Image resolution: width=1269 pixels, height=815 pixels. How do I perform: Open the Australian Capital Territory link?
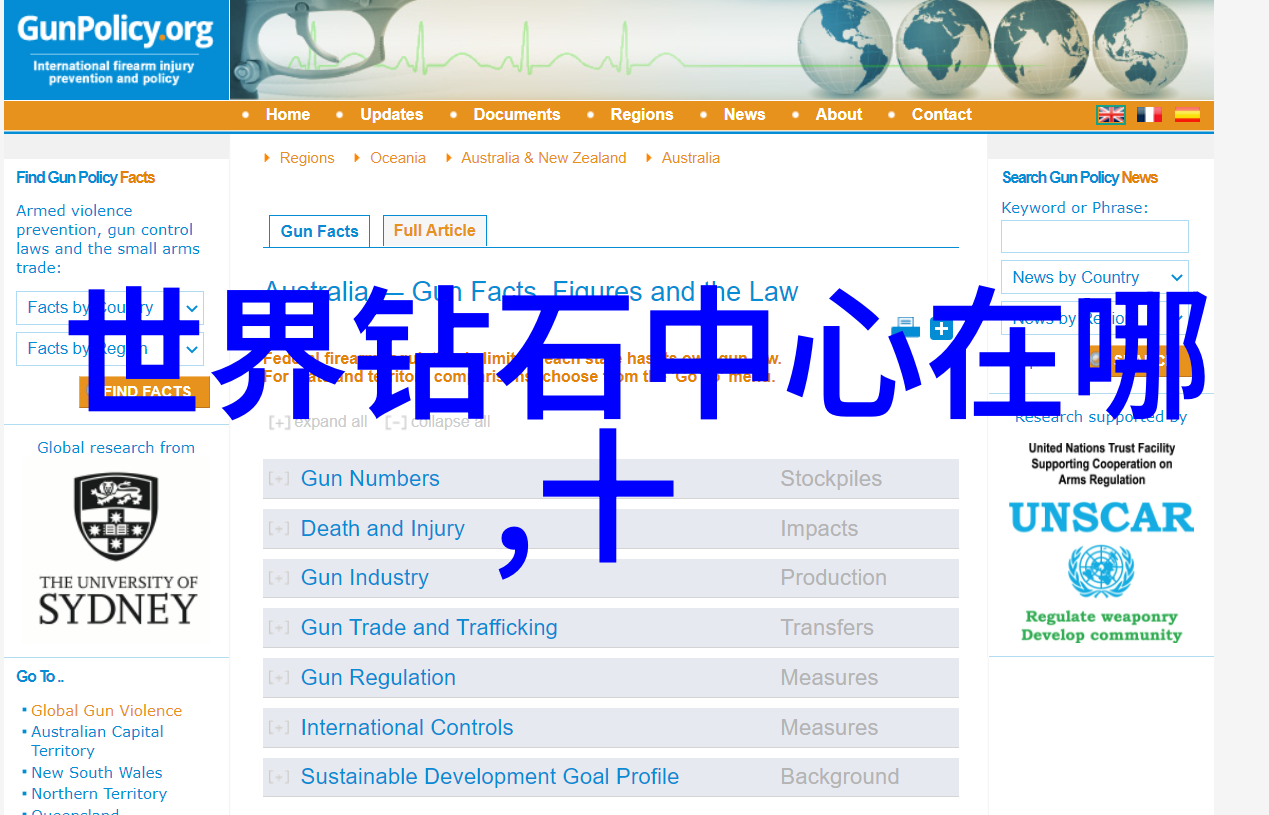click(x=97, y=741)
